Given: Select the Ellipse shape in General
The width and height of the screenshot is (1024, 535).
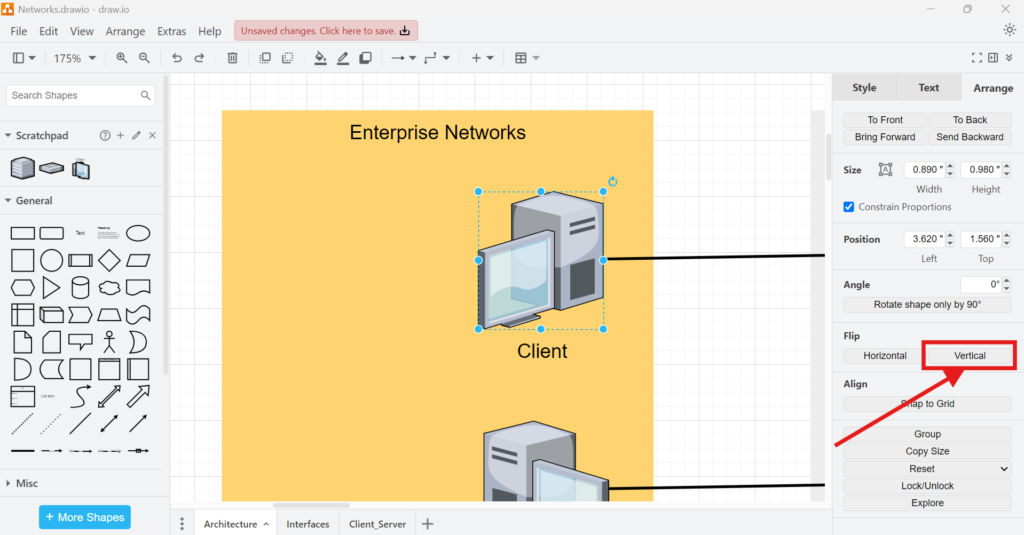Looking at the screenshot, I should click(x=138, y=233).
